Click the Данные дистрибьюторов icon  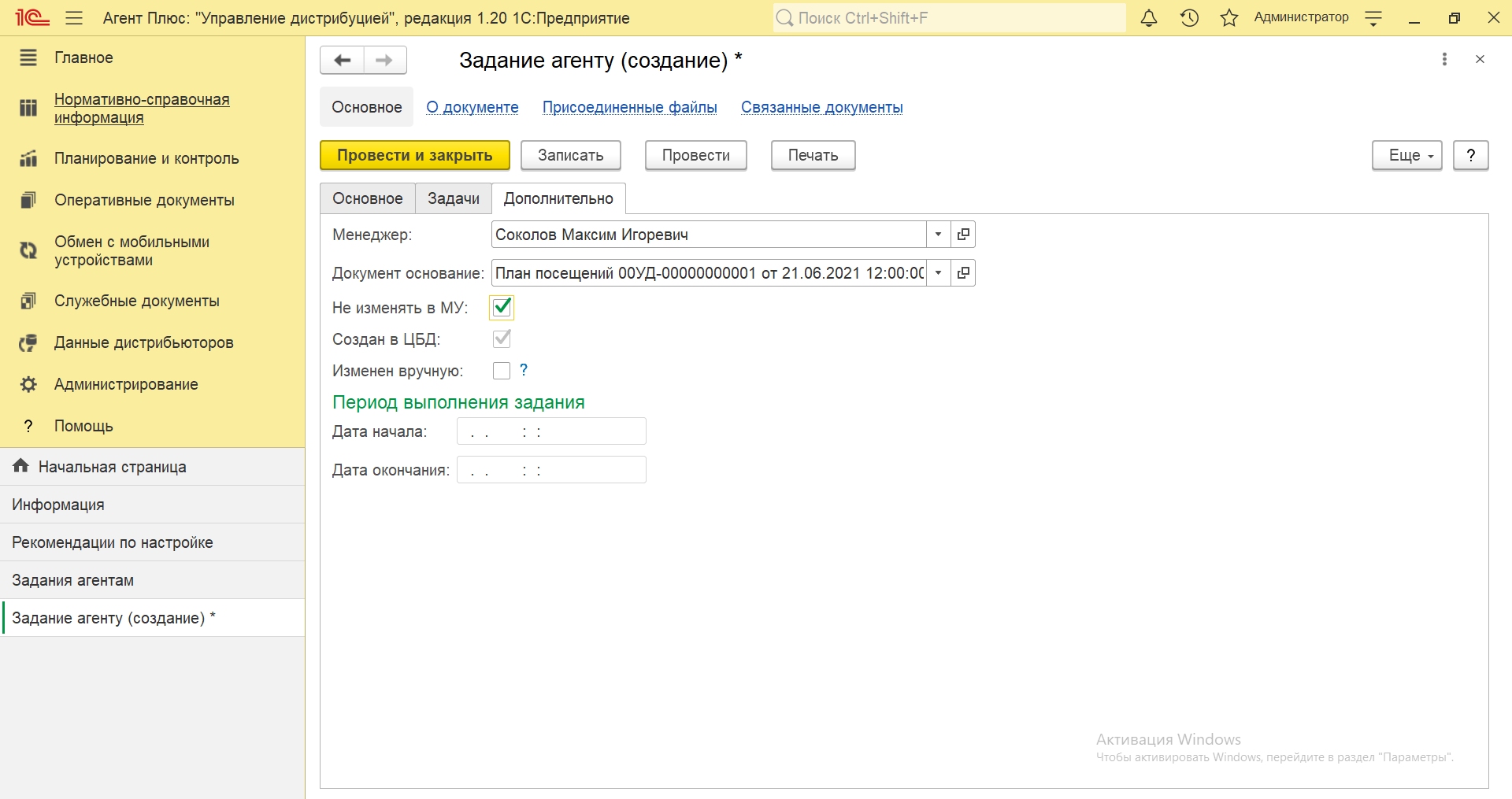tap(28, 342)
